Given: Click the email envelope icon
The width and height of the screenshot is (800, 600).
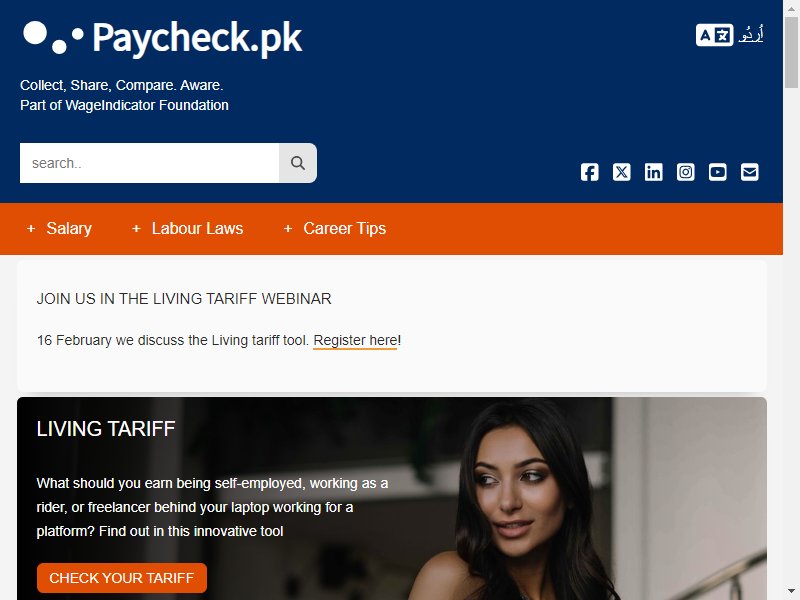Looking at the screenshot, I should pyautogui.click(x=749, y=172).
